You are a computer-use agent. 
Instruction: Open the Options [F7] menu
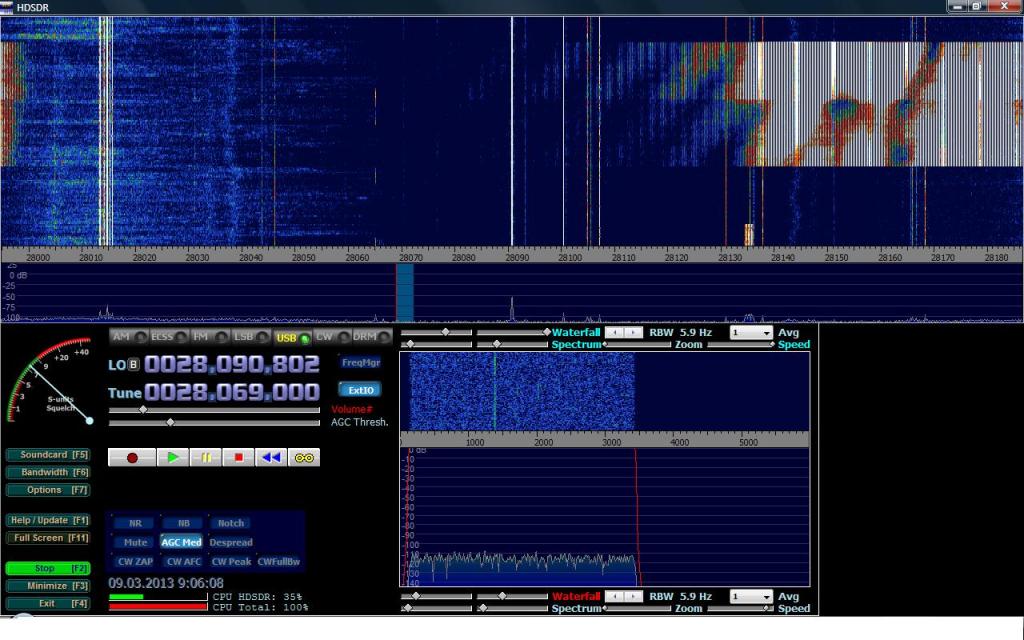(x=50, y=490)
